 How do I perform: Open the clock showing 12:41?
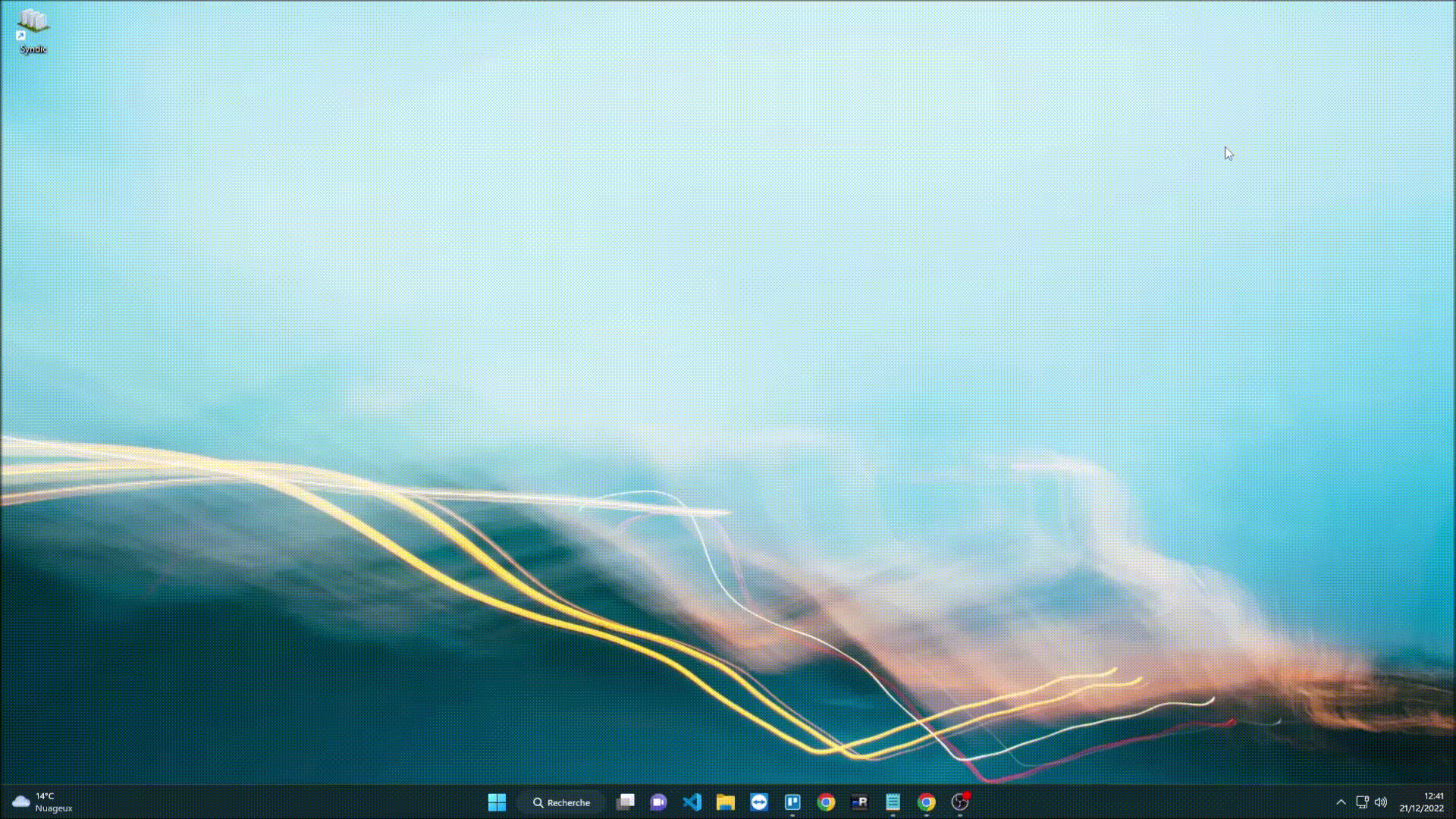click(1422, 802)
